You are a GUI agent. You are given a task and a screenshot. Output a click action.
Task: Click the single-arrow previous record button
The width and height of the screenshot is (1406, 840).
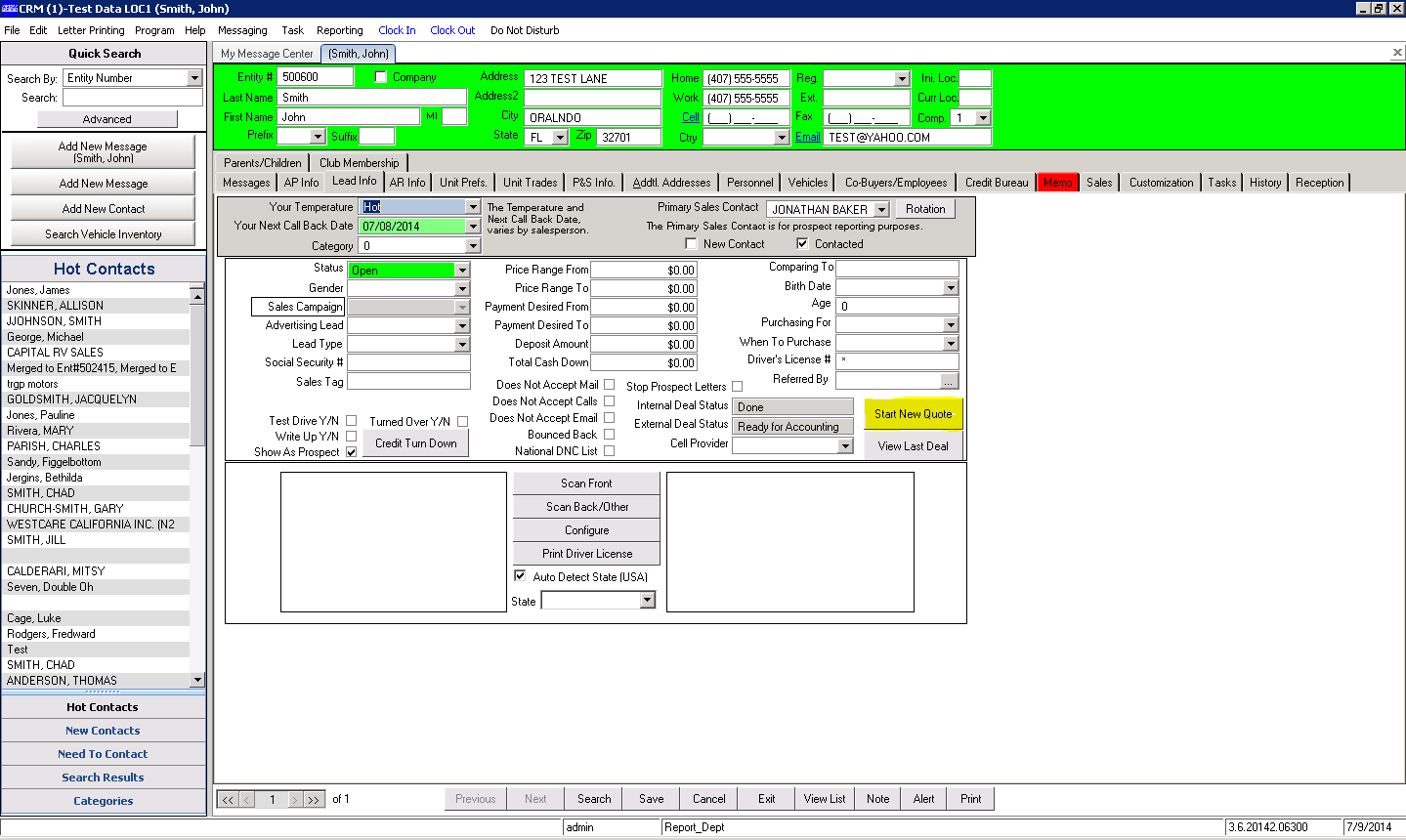click(x=248, y=799)
